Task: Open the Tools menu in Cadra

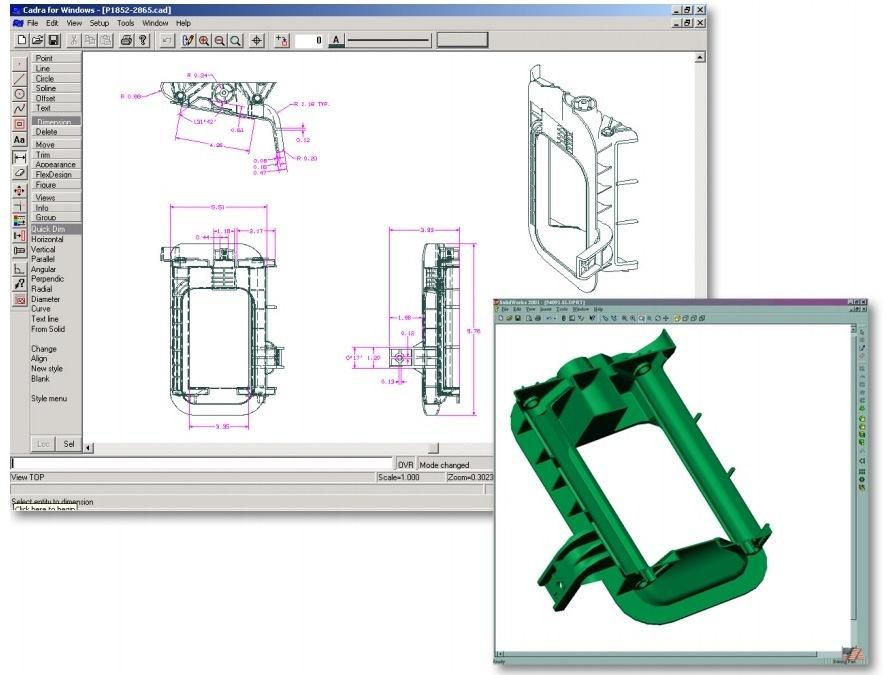Action: [125, 23]
